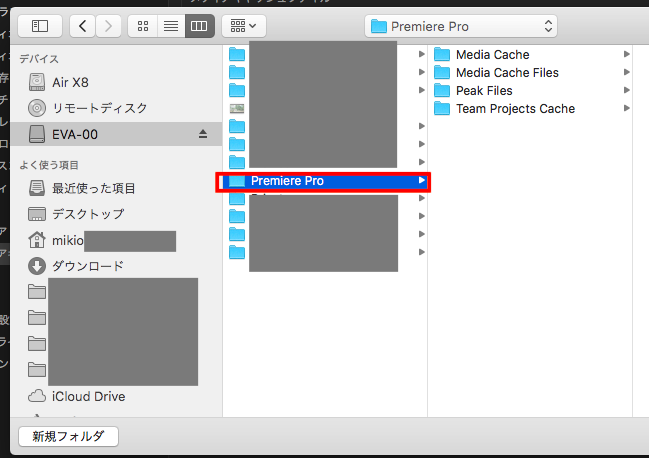Screen dimensions: 649x458
Task: Click the remote disc icon
Action: tap(37, 108)
